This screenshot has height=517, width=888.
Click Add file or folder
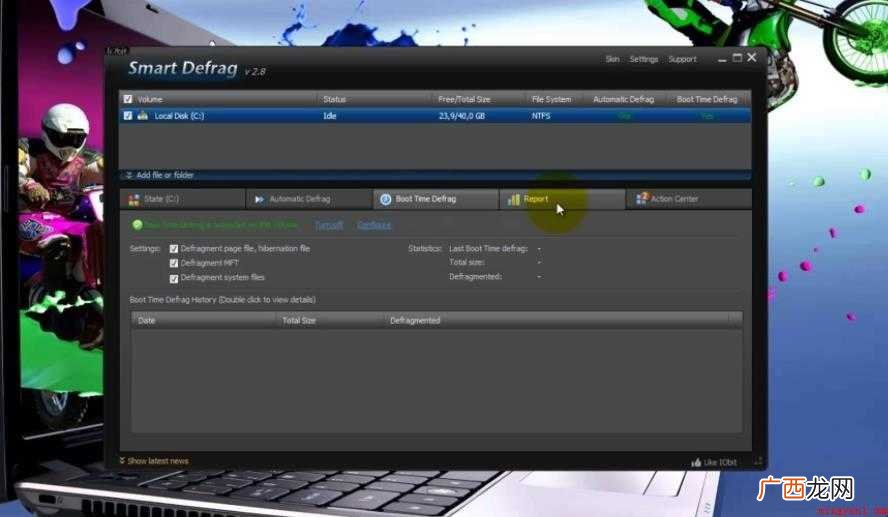tap(165, 175)
